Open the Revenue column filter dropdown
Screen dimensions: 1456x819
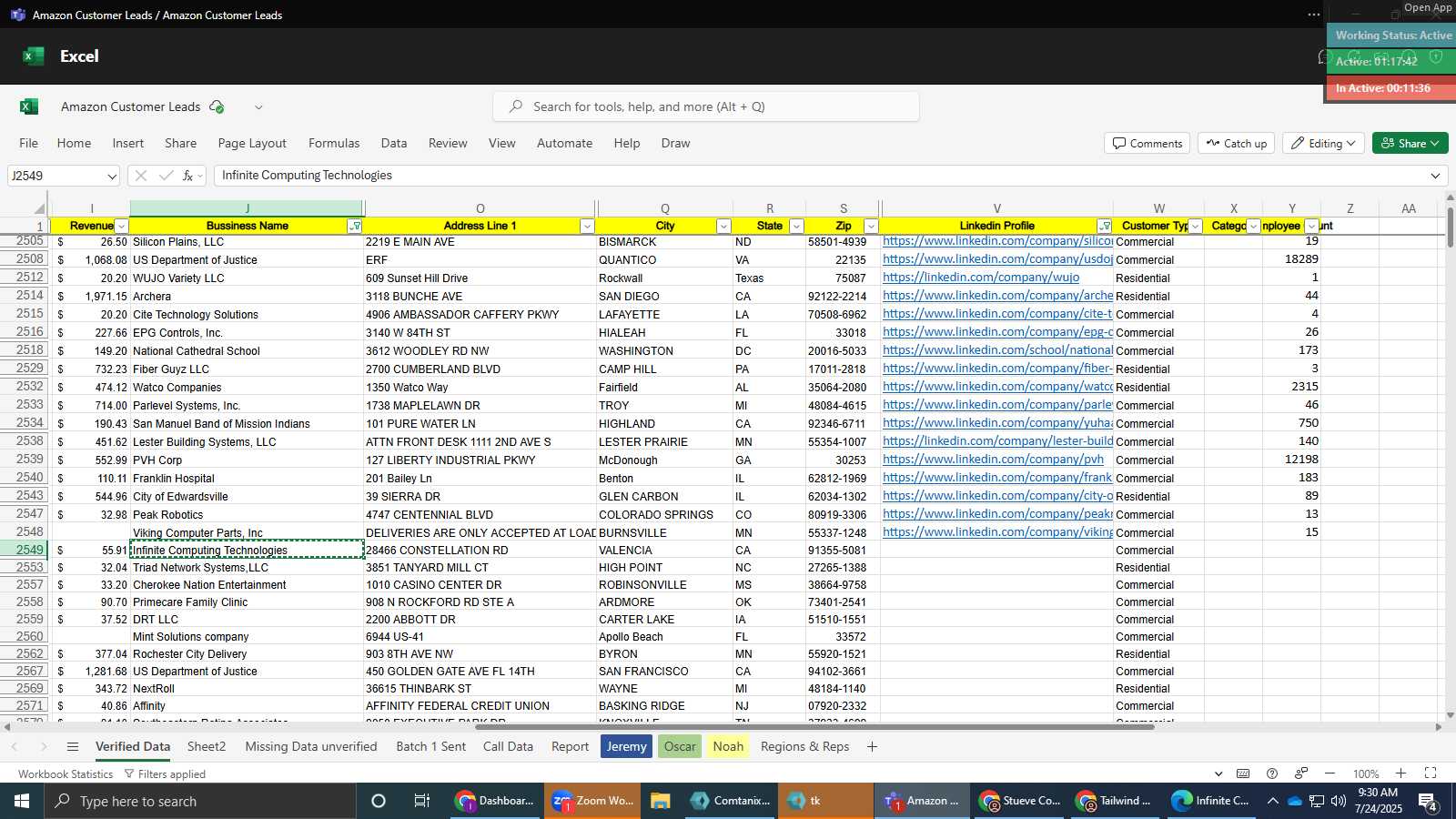click(x=121, y=227)
